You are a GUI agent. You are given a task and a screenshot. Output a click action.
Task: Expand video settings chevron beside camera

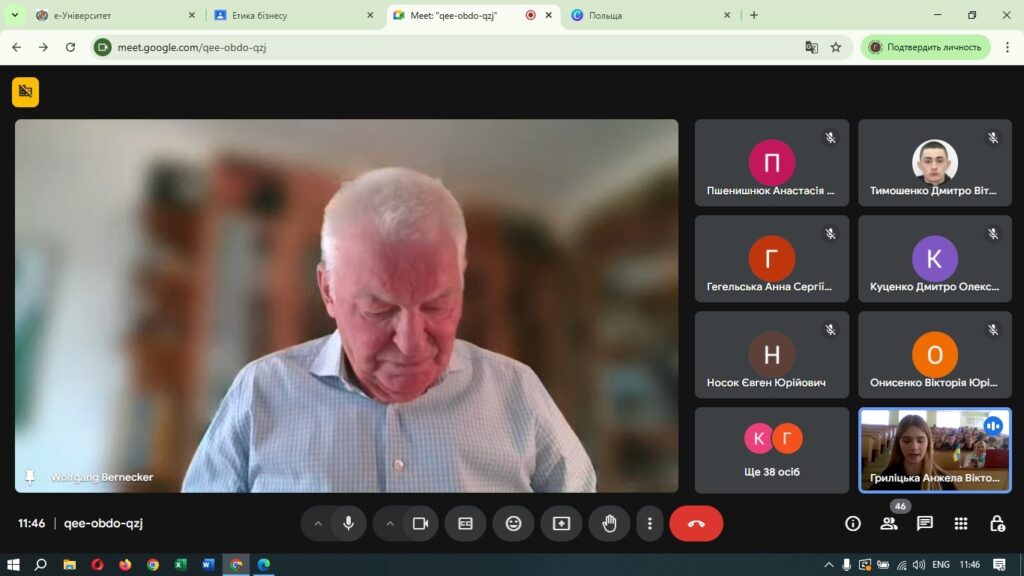click(x=390, y=523)
